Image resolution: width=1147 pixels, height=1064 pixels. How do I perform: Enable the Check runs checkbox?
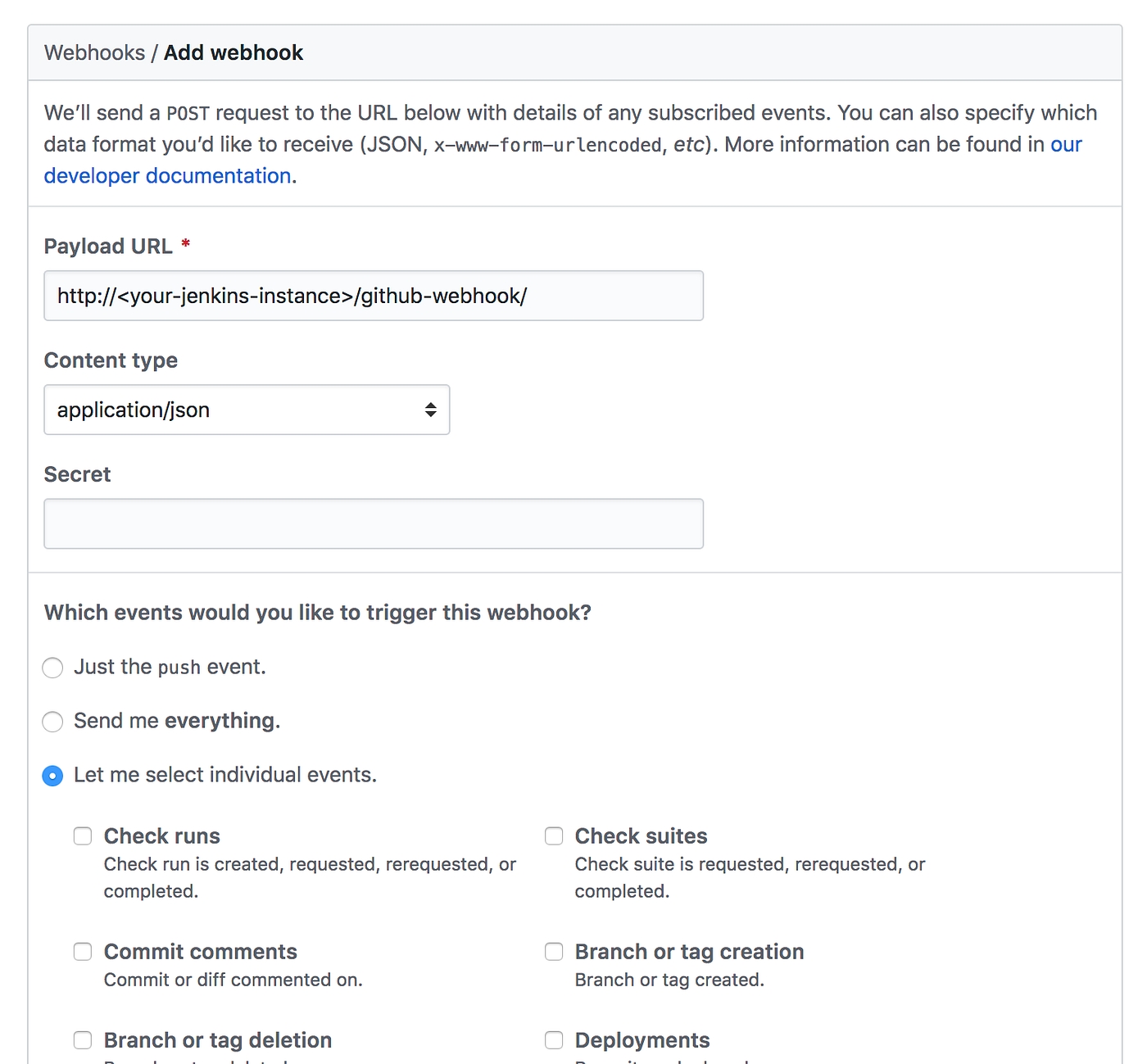(83, 836)
